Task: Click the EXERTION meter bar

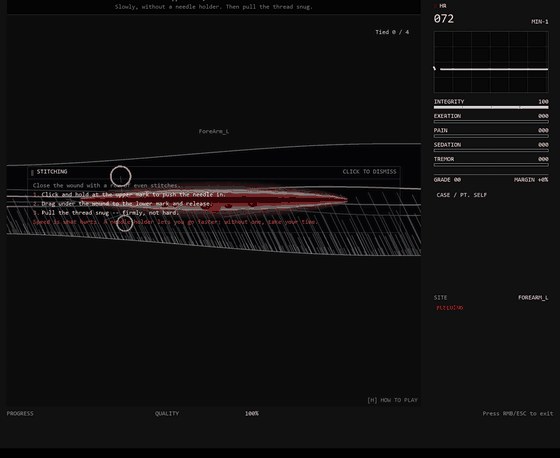Action: point(491,122)
